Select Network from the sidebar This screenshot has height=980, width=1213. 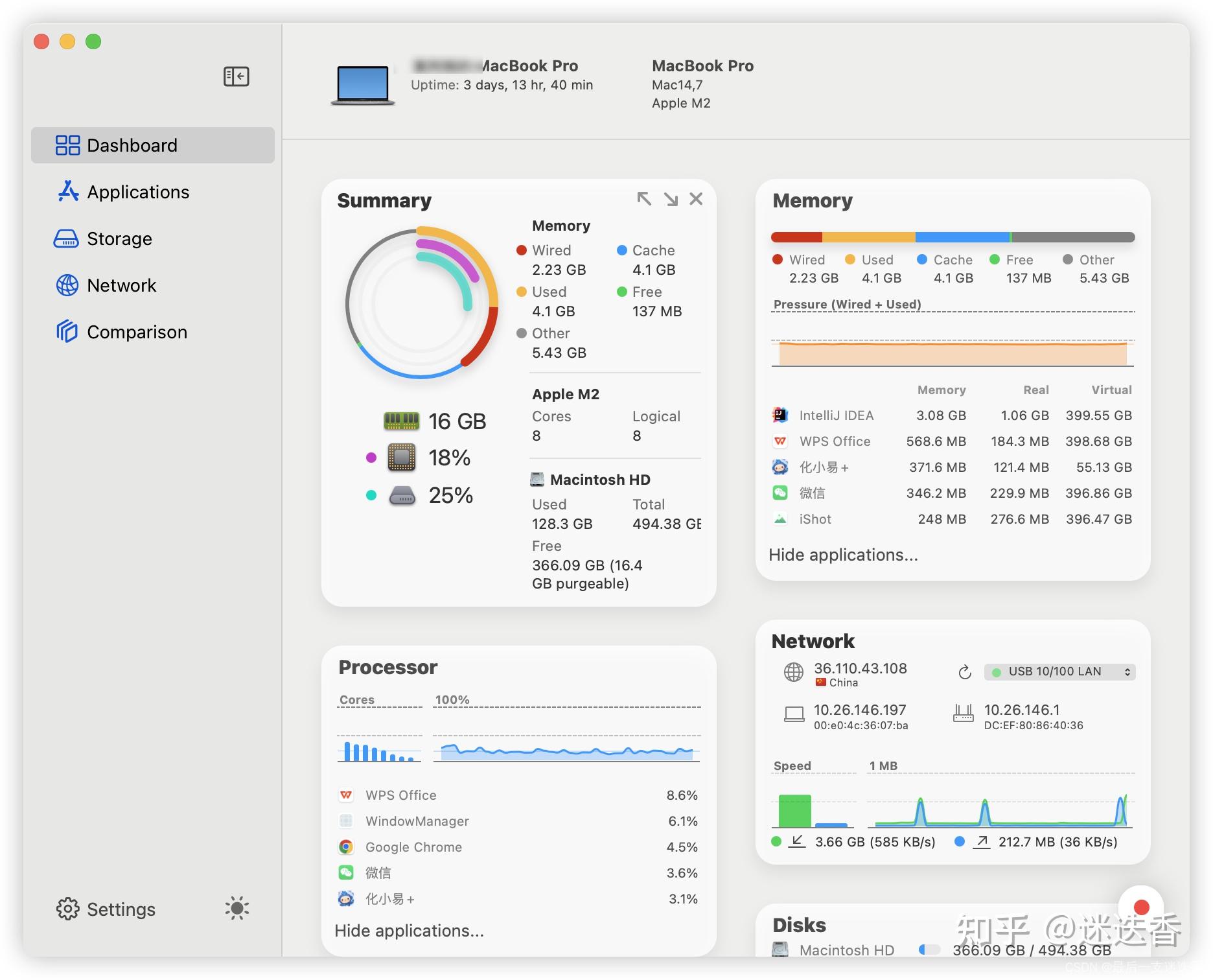pos(122,285)
